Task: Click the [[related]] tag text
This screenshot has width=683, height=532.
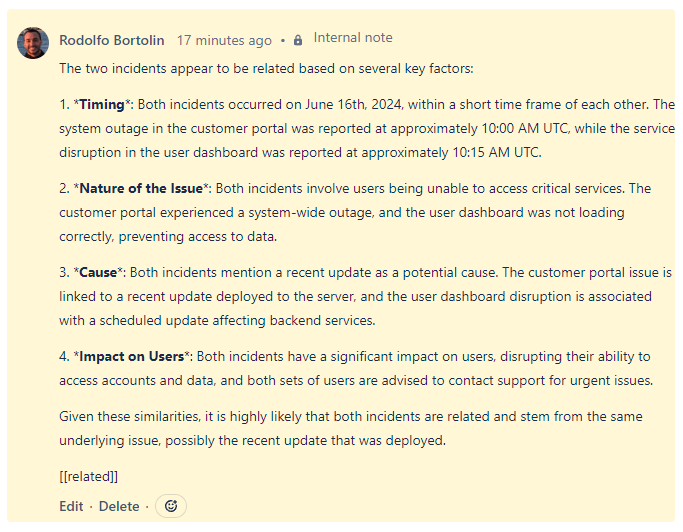Action: 88,476
